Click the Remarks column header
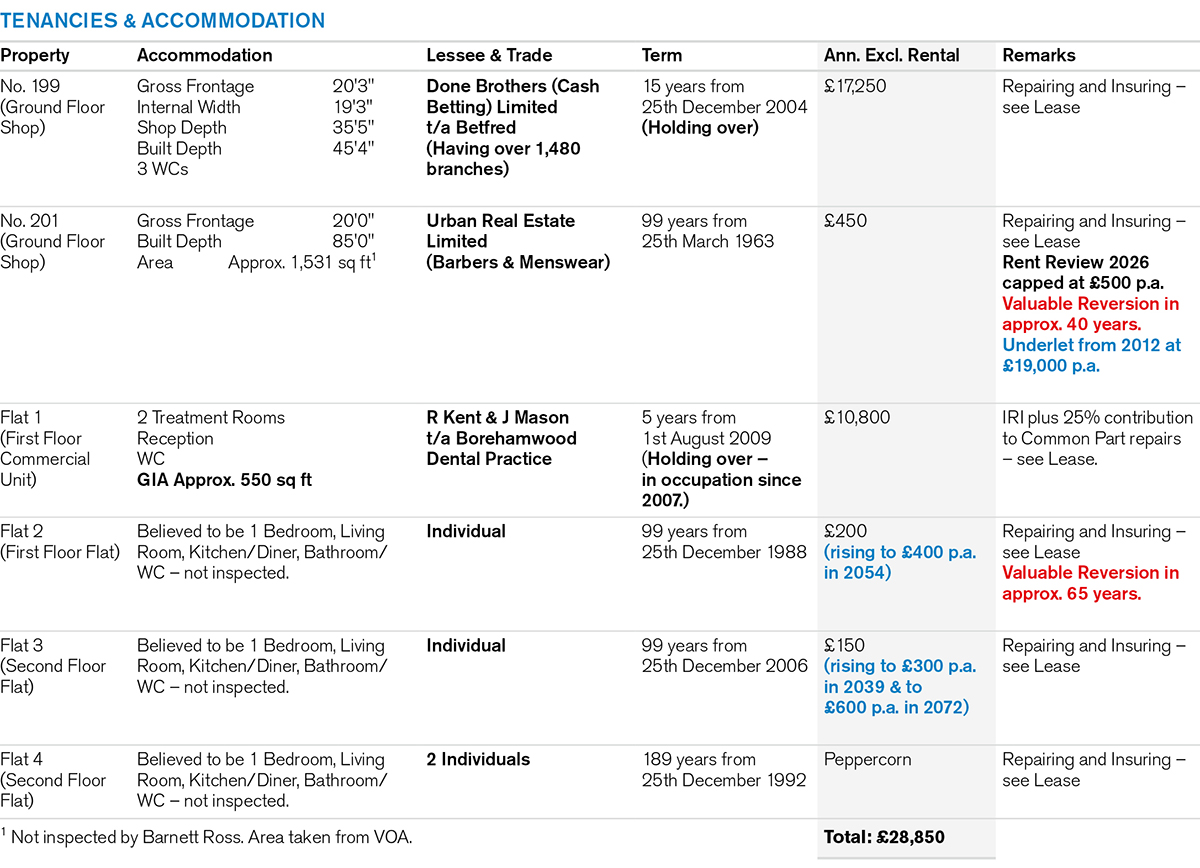The height and width of the screenshot is (868, 1200). pos(1039,56)
